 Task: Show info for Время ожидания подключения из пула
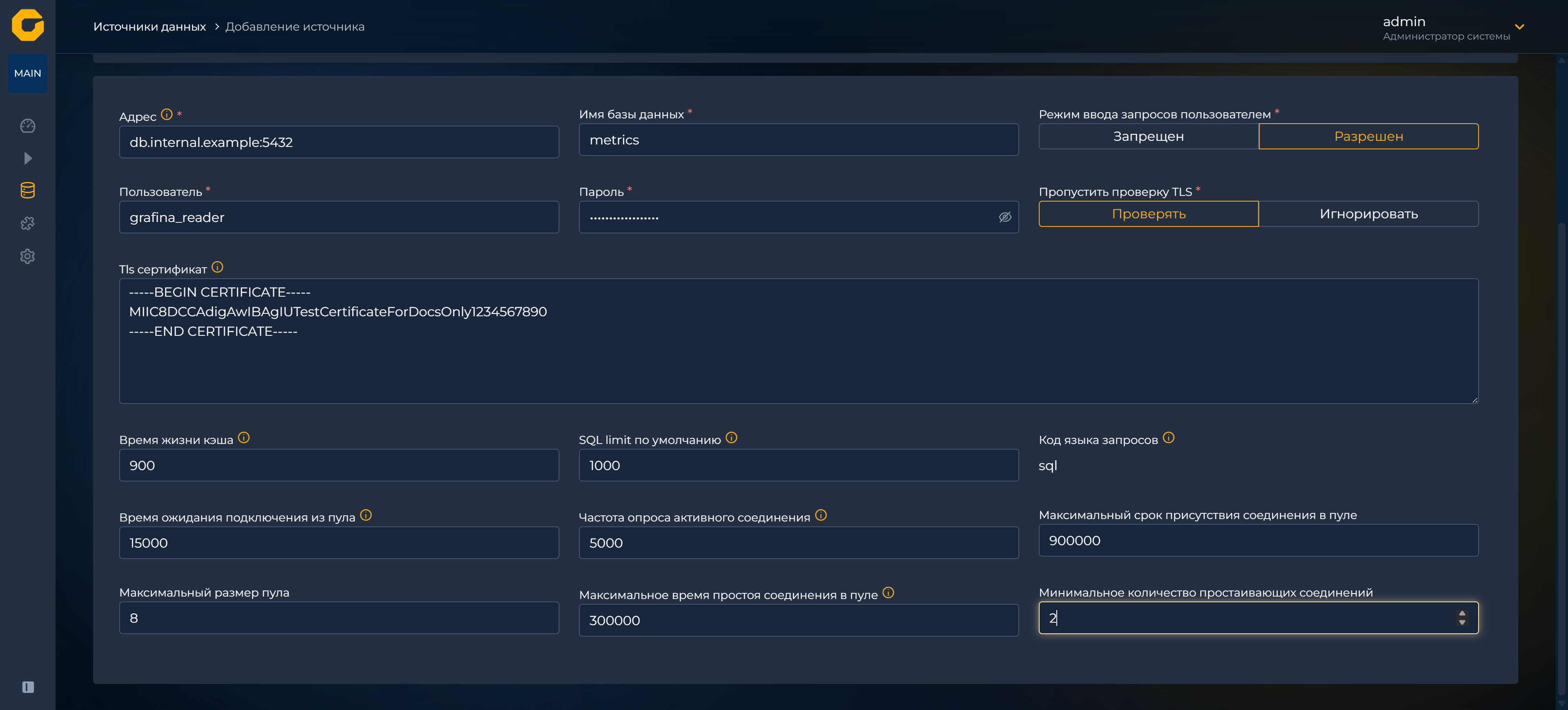click(x=366, y=515)
